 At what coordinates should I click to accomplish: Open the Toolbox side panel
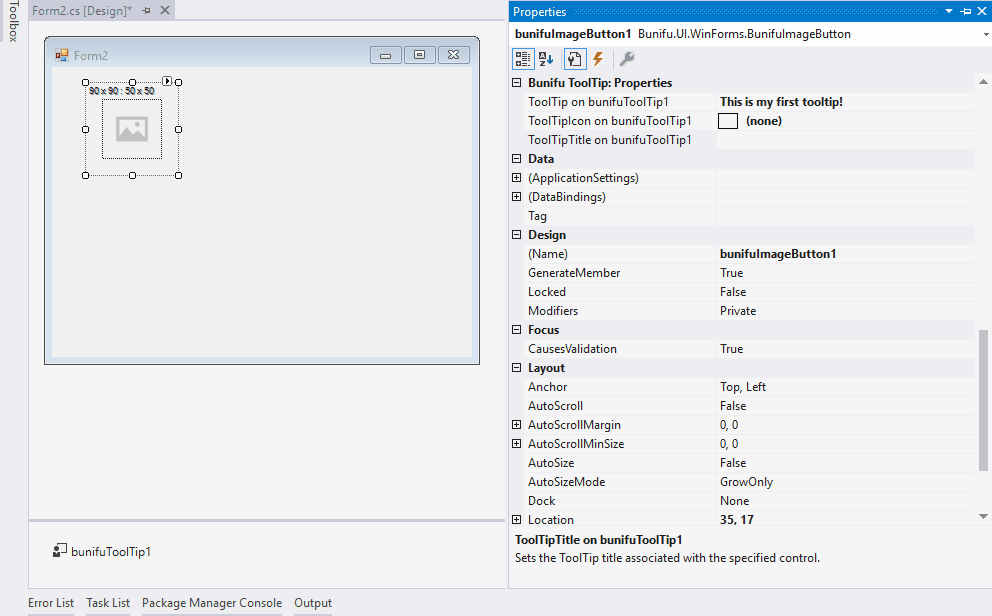pos(13,22)
